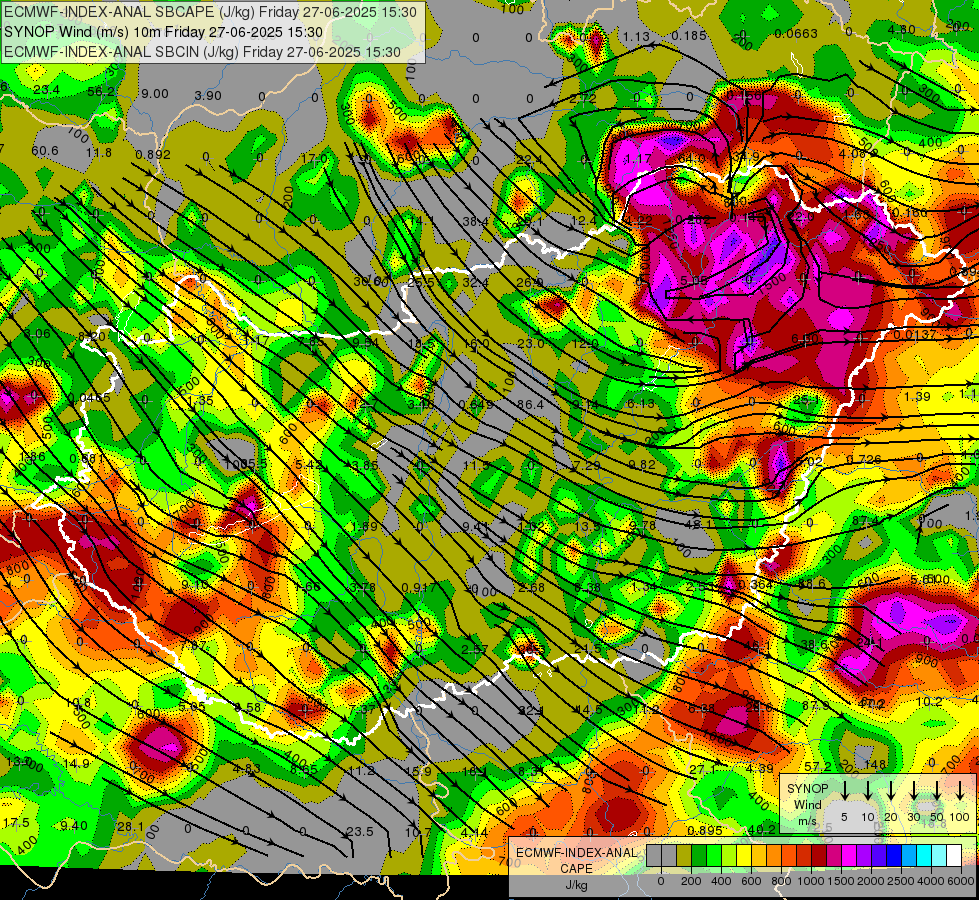Click the 200 tick label on the CAPE scale

point(691,881)
